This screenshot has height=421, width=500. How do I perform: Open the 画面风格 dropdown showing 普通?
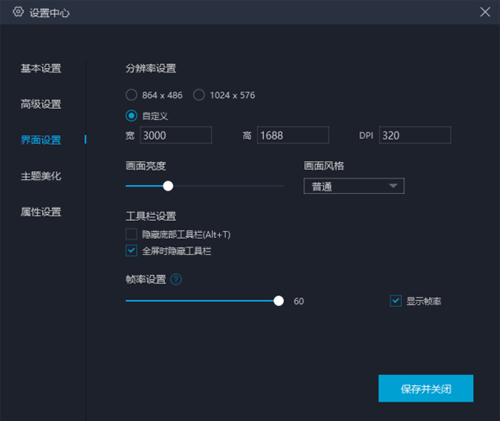(x=354, y=186)
